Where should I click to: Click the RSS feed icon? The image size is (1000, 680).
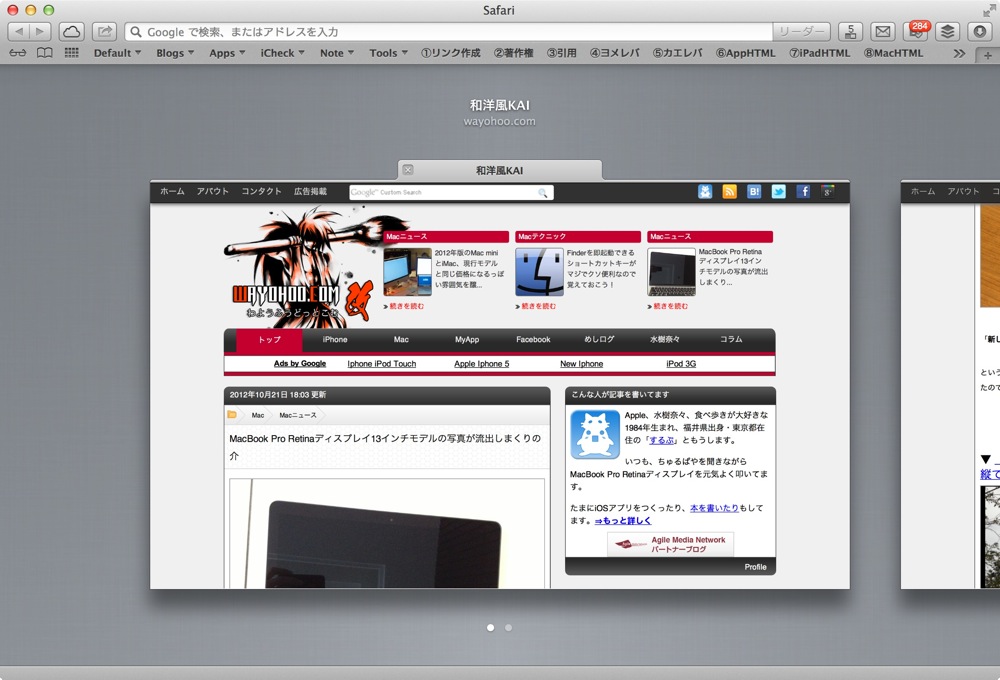(729, 191)
